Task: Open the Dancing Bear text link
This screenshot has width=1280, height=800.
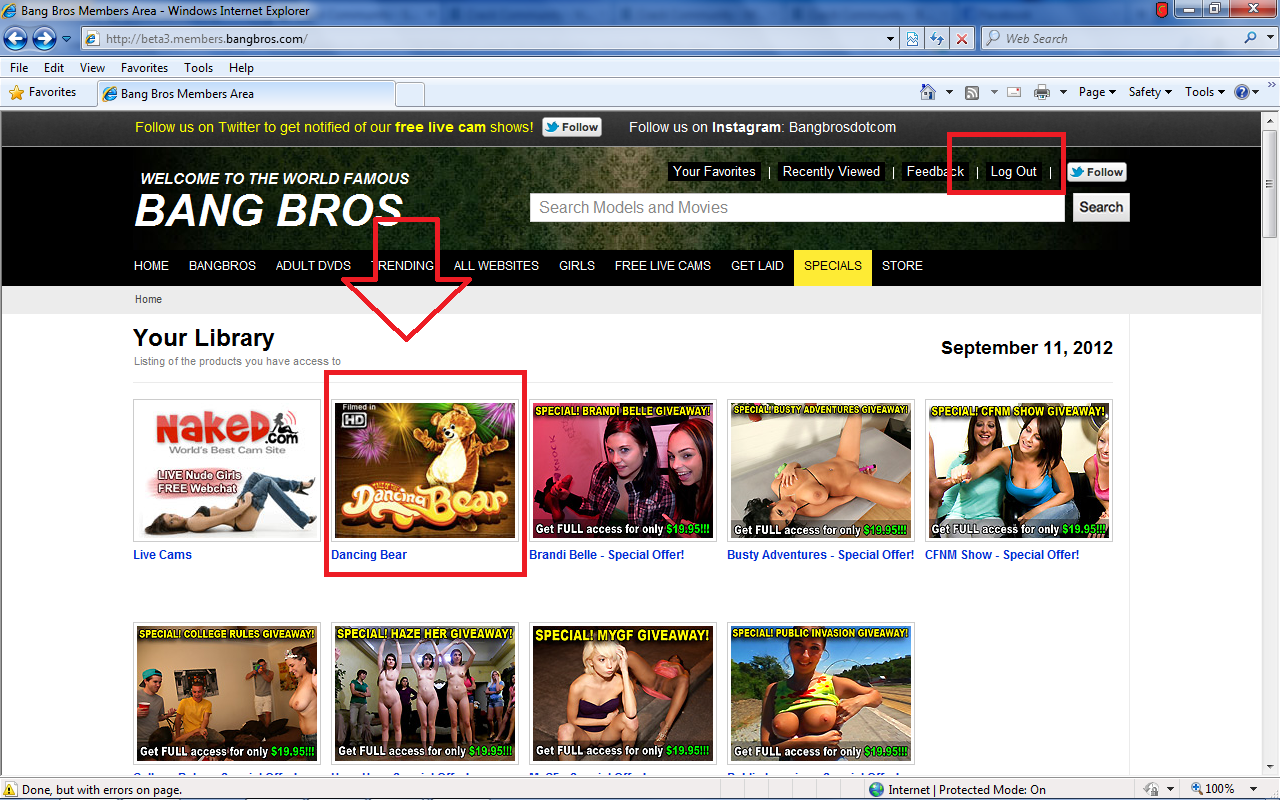Action: 369,555
